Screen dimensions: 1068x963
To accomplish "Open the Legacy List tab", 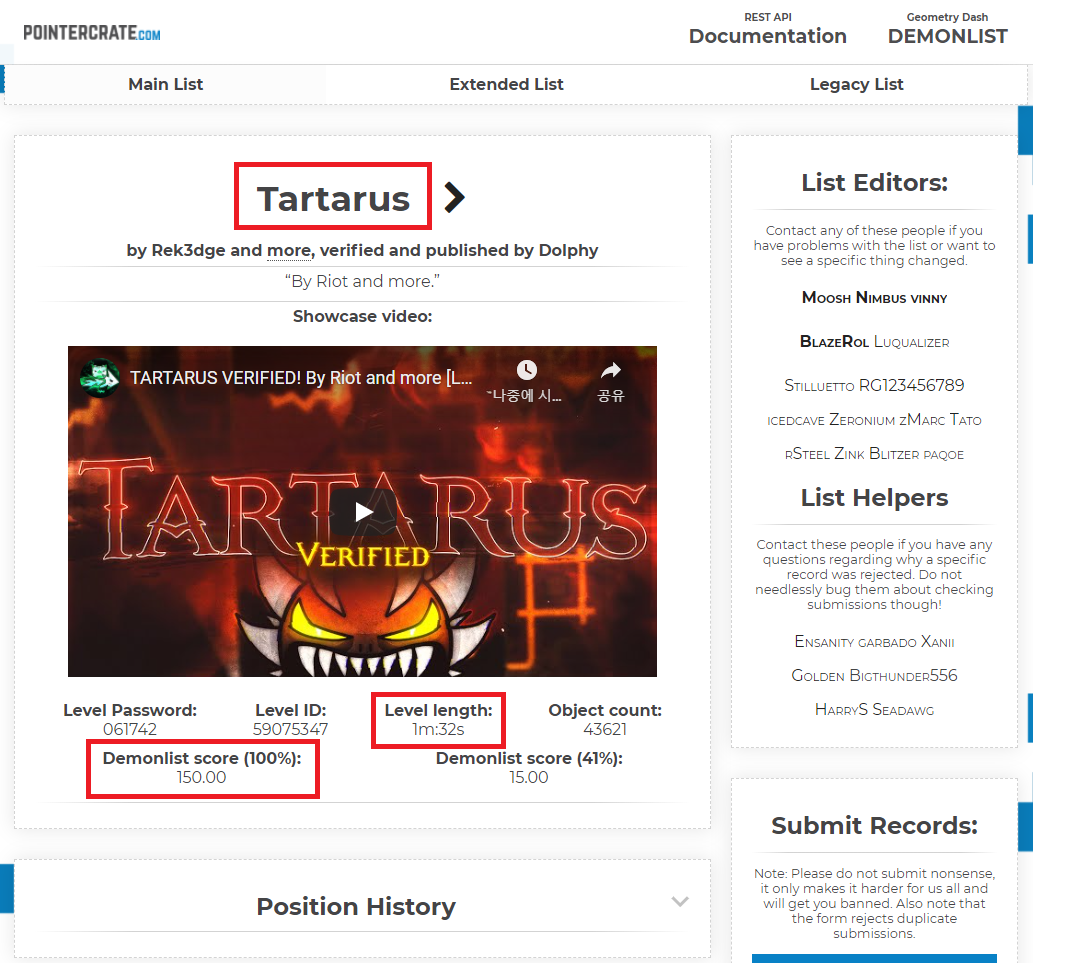I will tap(856, 84).
